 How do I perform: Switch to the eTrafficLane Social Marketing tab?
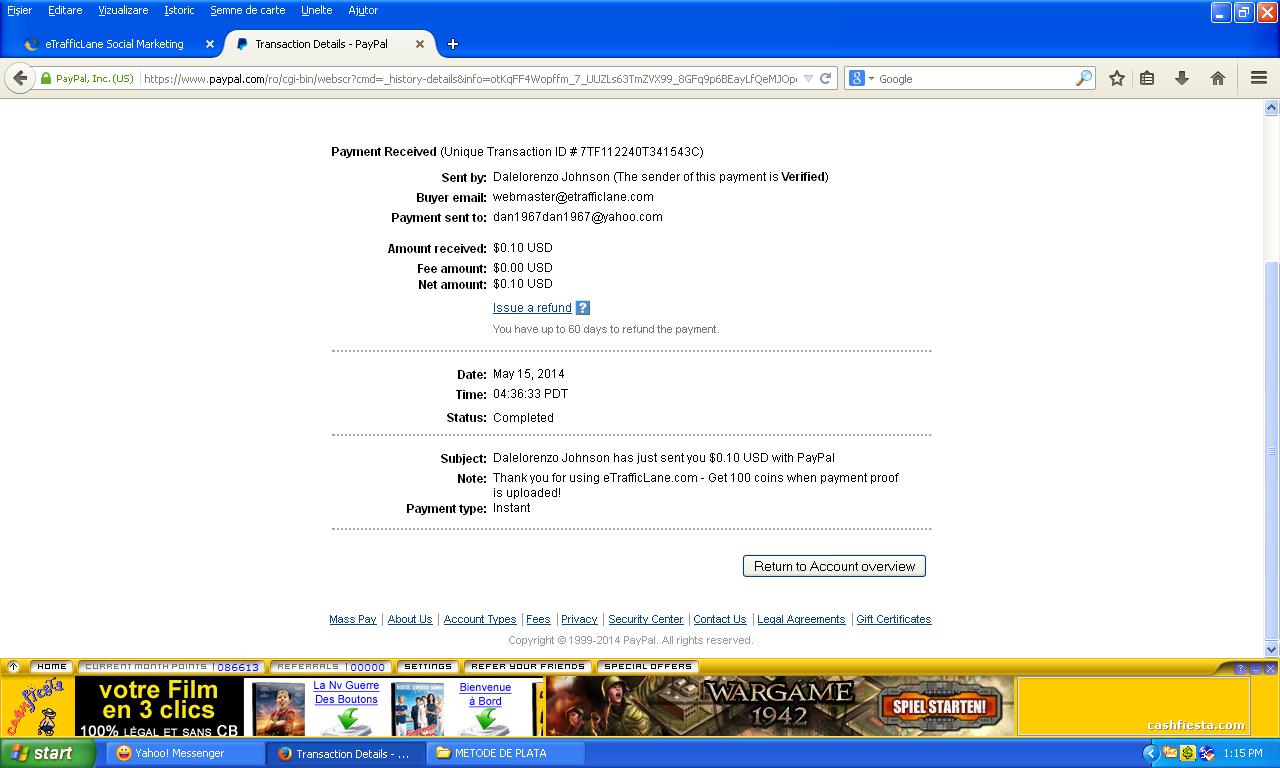pos(114,44)
